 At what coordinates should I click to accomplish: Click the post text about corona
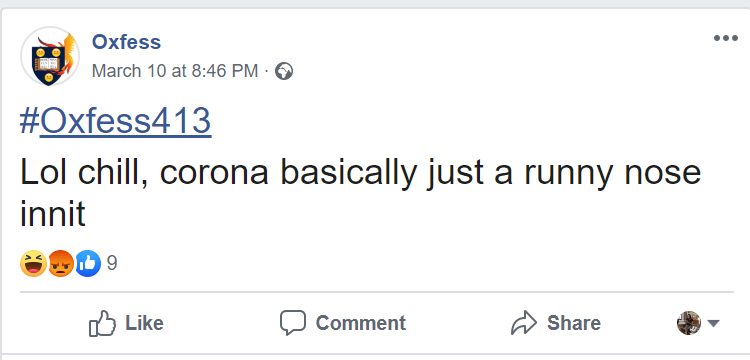point(361,192)
